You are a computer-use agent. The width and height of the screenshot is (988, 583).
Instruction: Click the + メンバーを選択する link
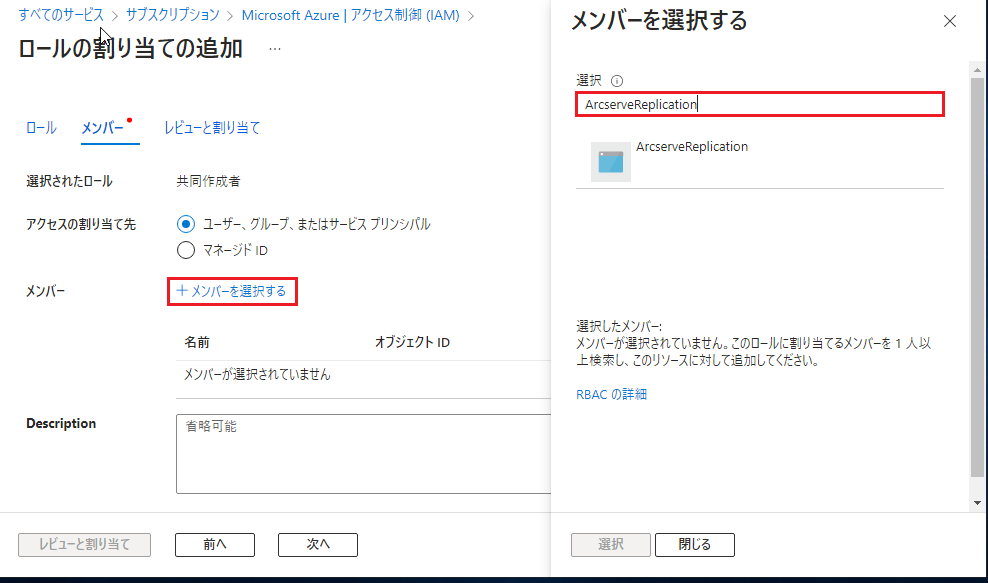(x=232, y=291)
